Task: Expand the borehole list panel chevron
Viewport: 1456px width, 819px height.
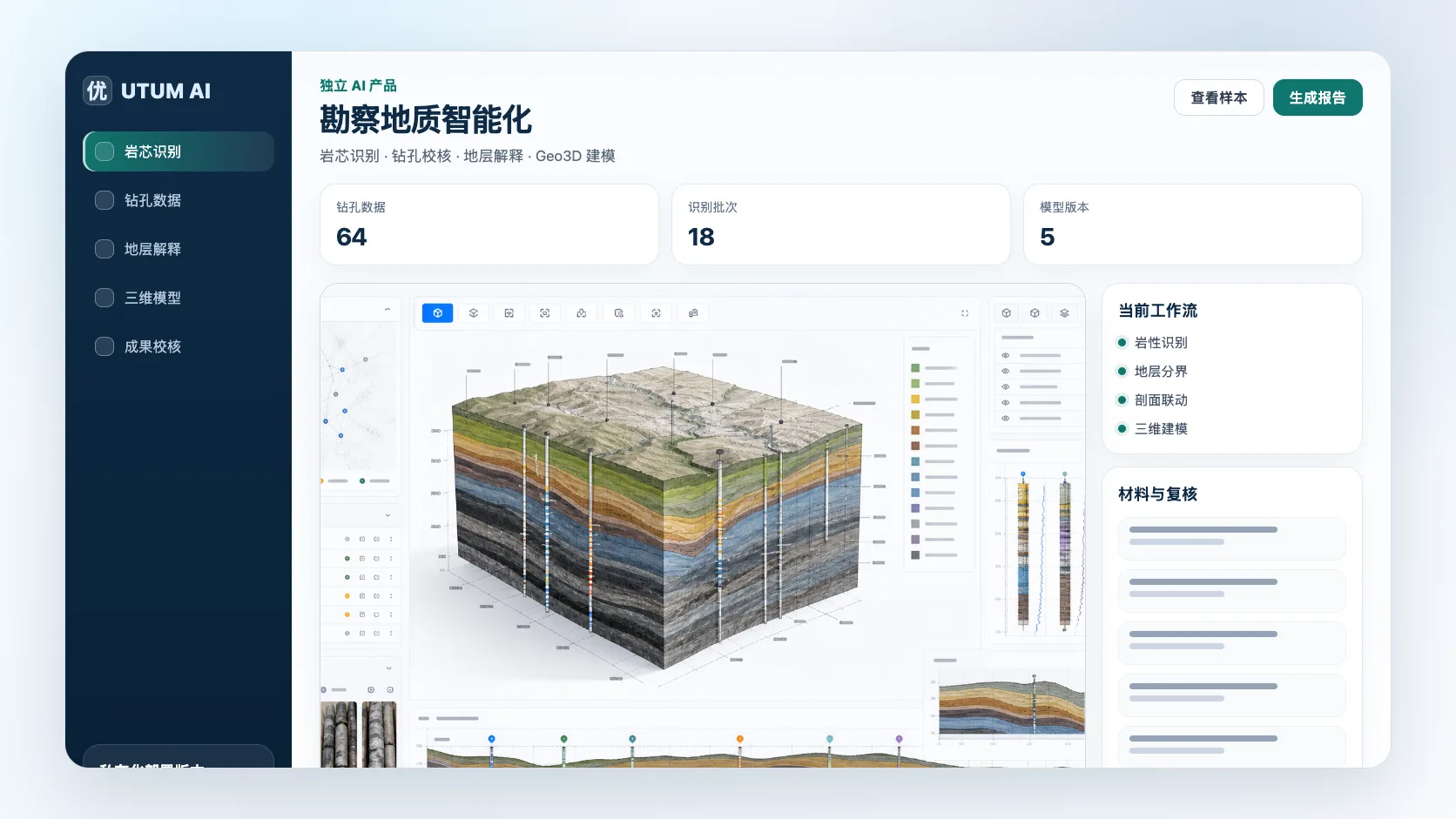Action: point(388,515)
